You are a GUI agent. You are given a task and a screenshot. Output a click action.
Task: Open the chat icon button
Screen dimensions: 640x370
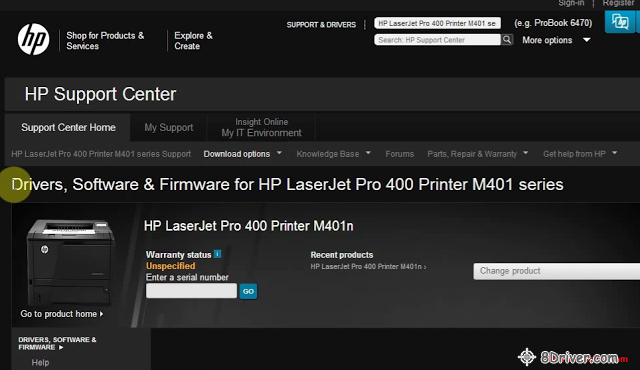point(620,22)
